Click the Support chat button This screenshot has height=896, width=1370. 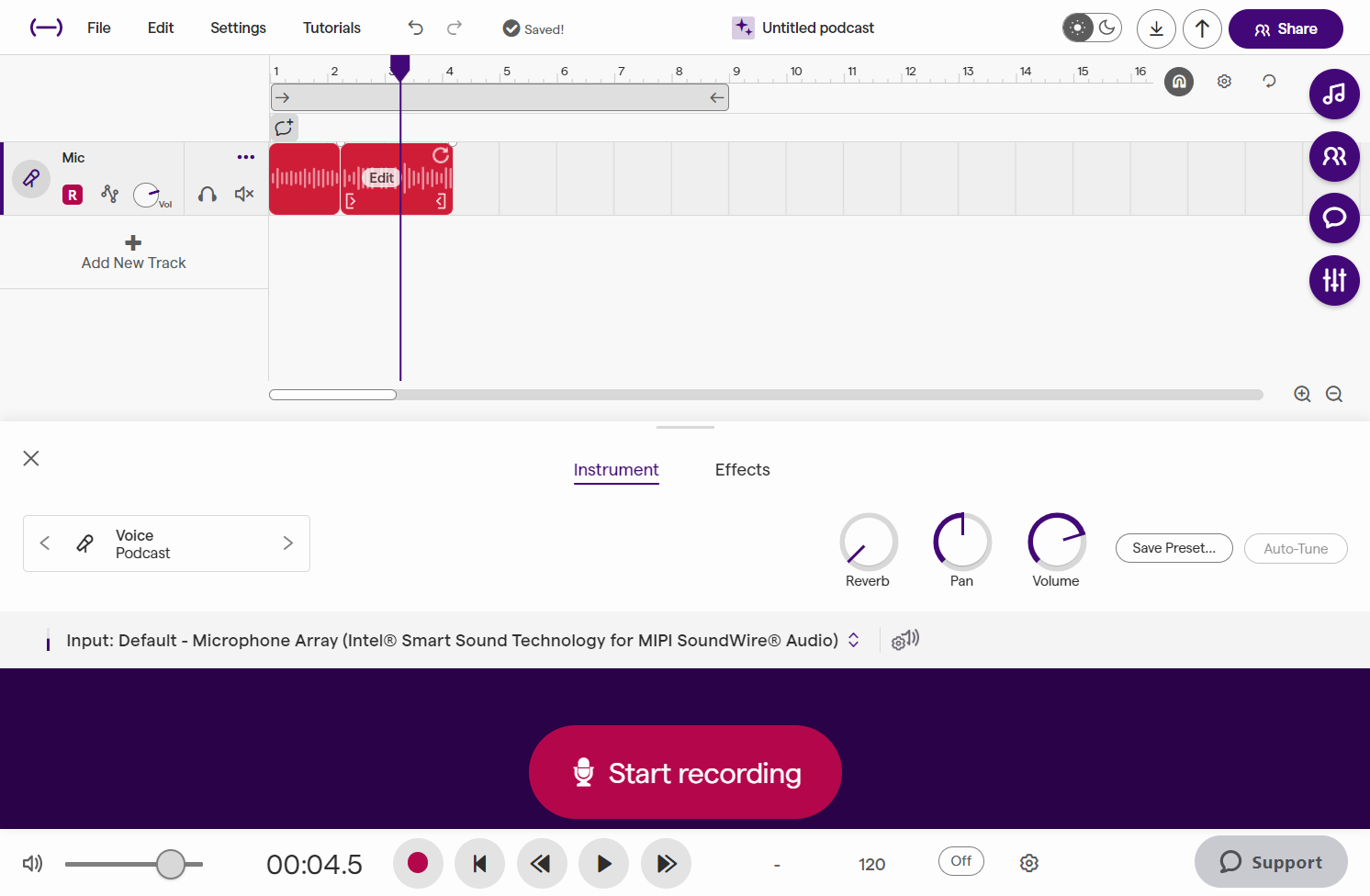[1271, 862]
